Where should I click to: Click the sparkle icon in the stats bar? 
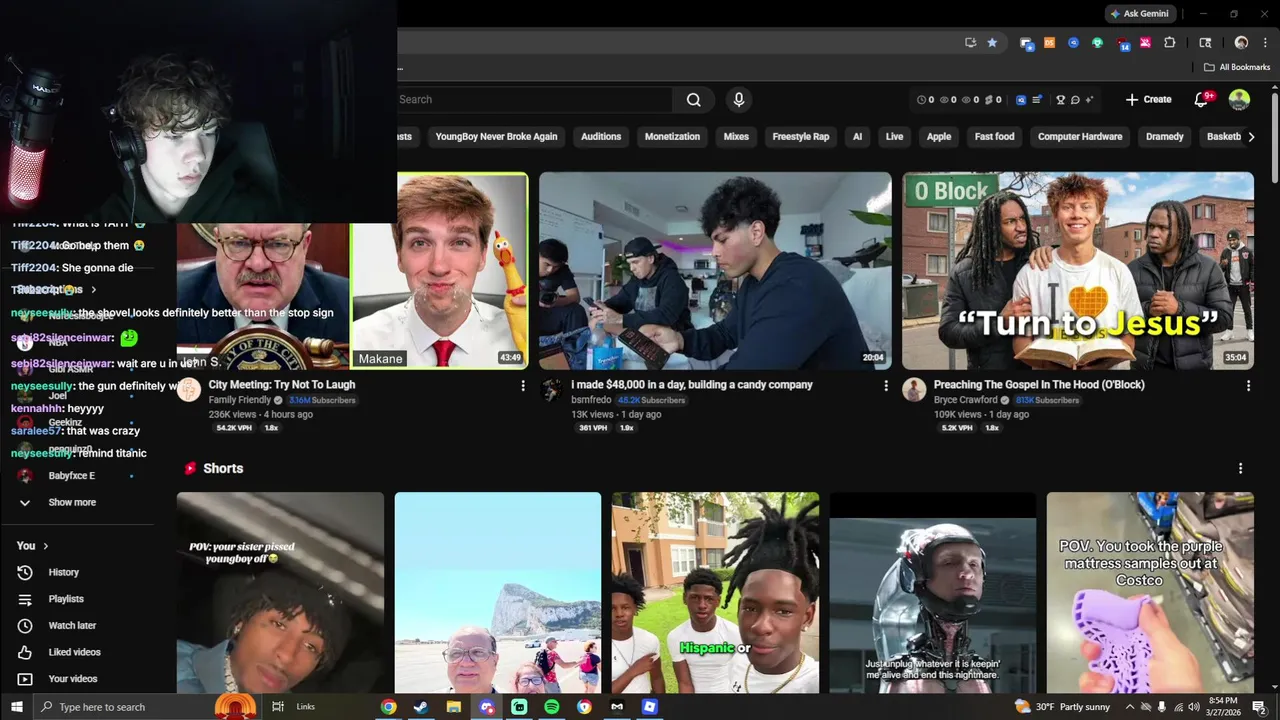1089,99
